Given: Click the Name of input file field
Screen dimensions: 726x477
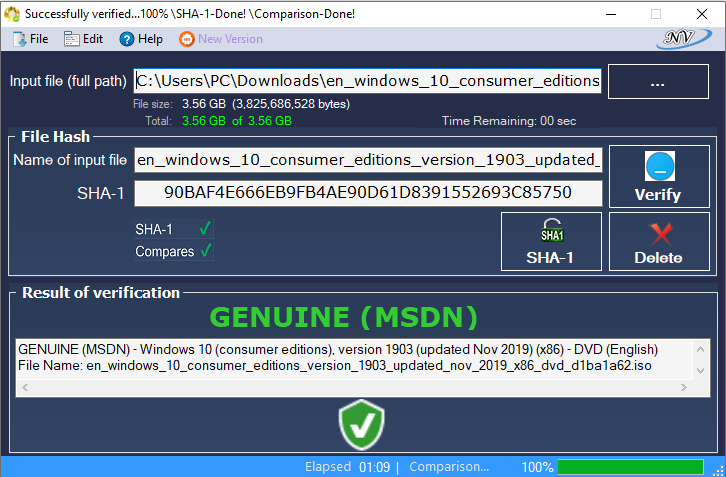Looking at the screenshot, I should [368, 160].
